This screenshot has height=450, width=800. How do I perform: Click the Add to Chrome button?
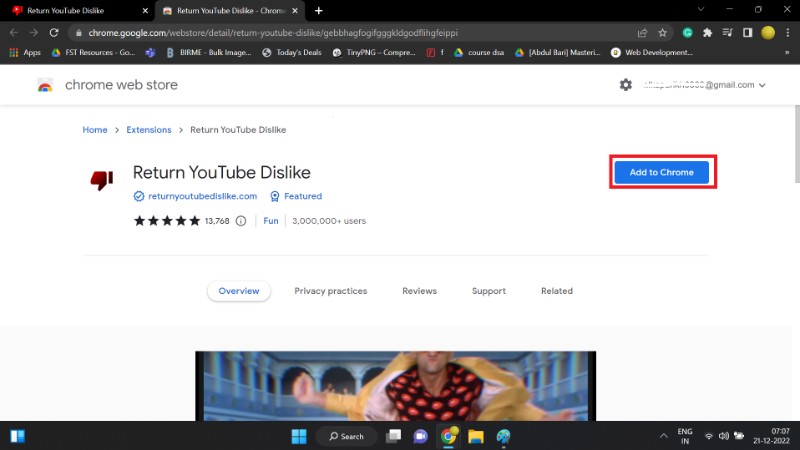click(x=661, y=172)
